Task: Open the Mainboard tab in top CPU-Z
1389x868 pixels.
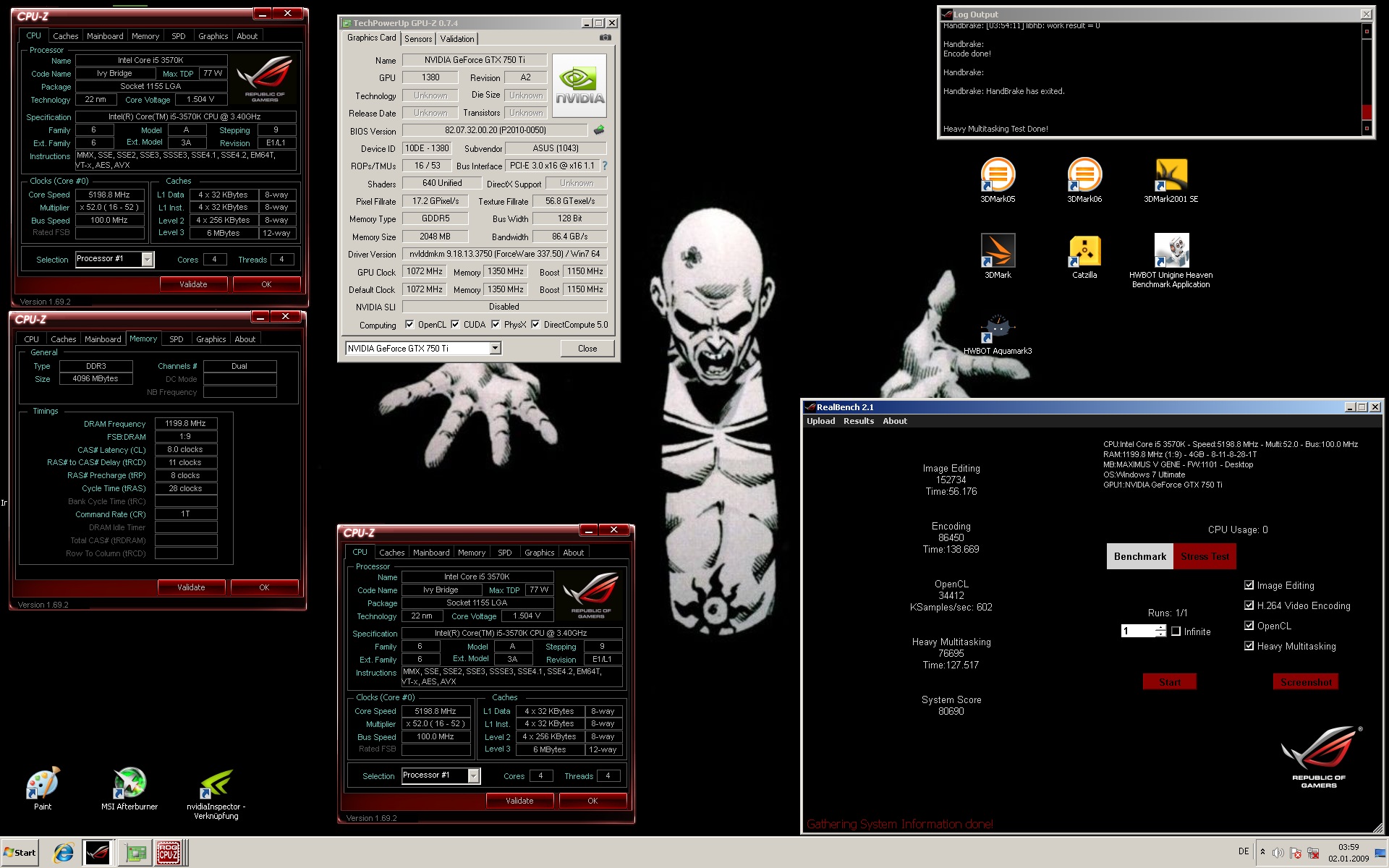Action: click(105, 36)
